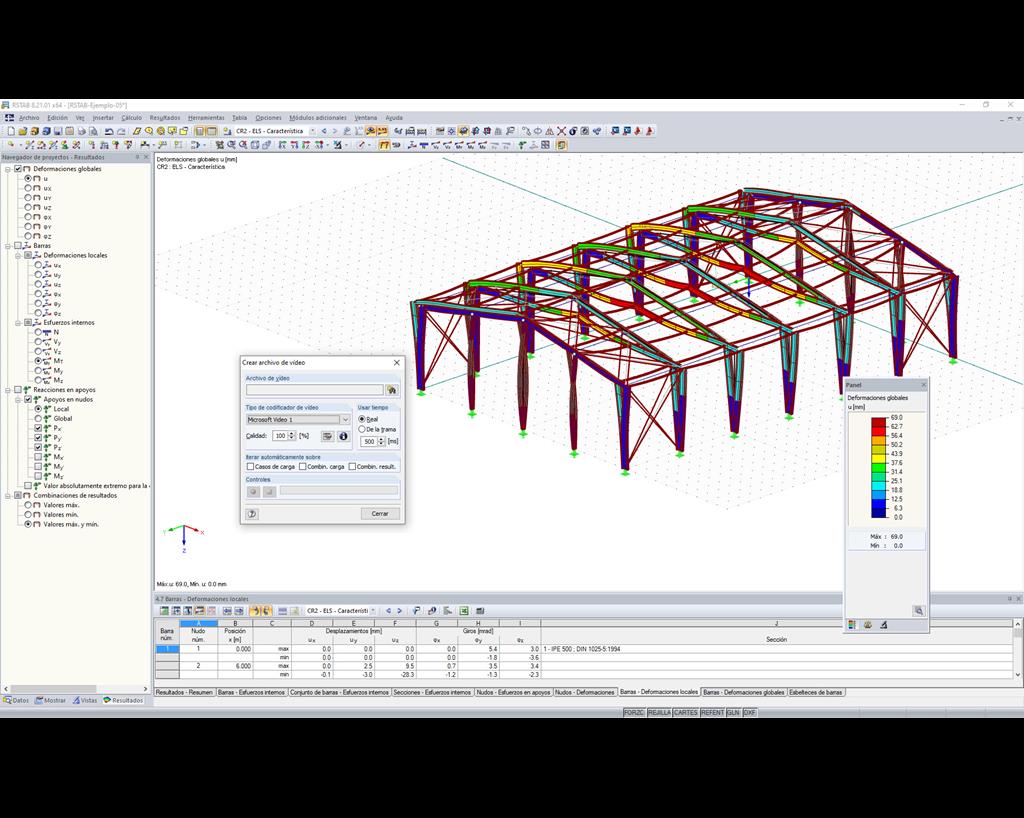This screenshot has height=818, width=1024.
Task: Click the last highlighted icon in second toolbar
Action: click(x=561, y=145)
